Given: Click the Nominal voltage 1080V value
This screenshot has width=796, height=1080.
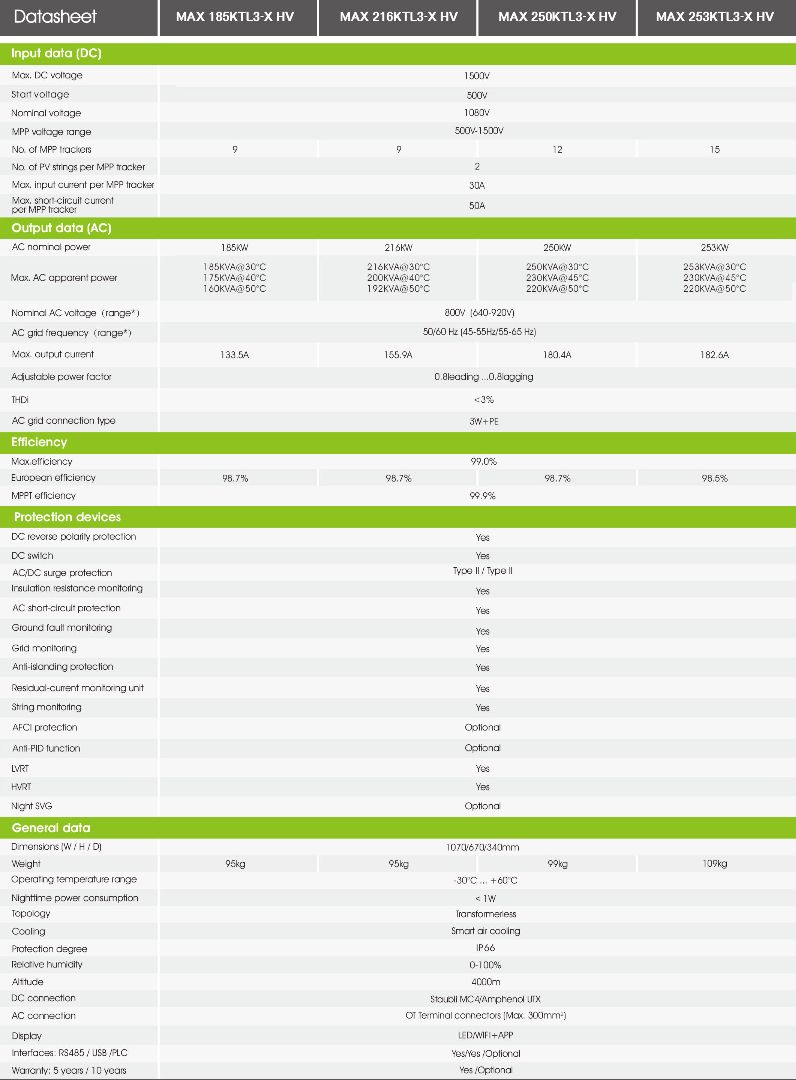Looking at the screenshot, I should (x=476, y=112).
